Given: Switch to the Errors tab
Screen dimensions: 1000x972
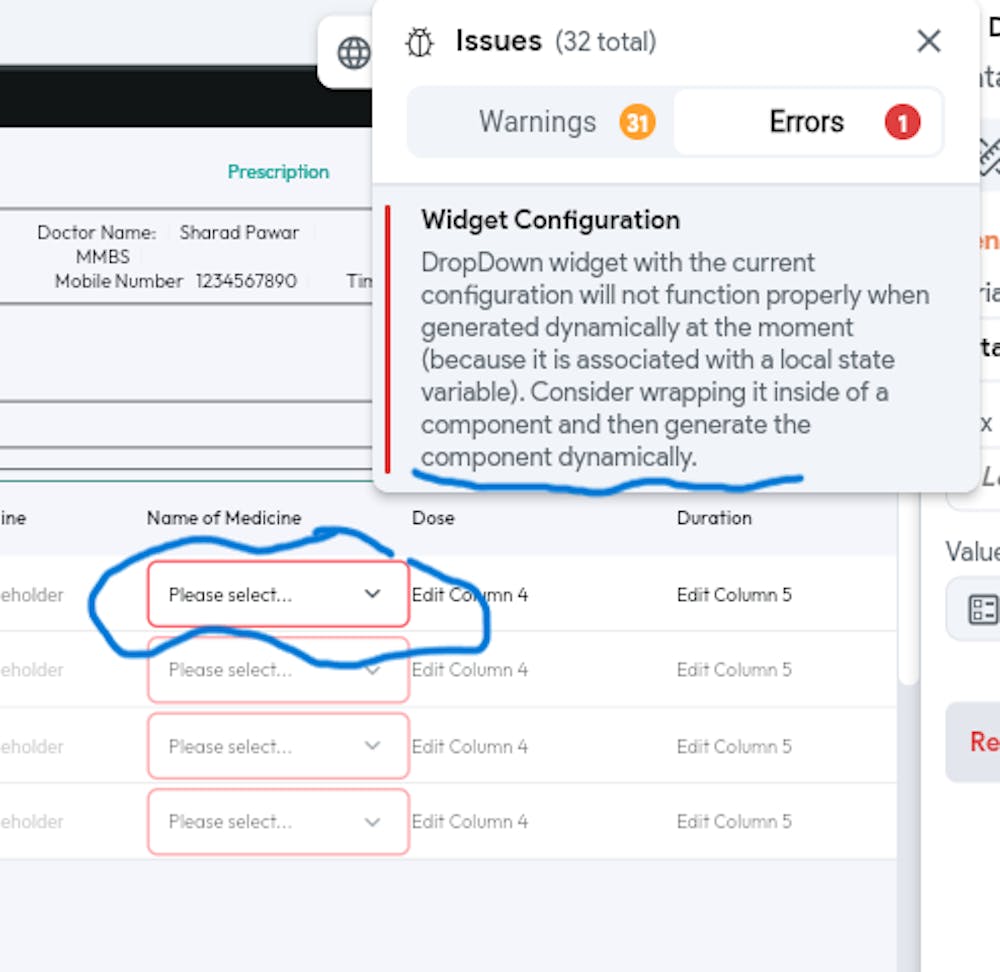Looking at the screenshot, I should 807,121.
